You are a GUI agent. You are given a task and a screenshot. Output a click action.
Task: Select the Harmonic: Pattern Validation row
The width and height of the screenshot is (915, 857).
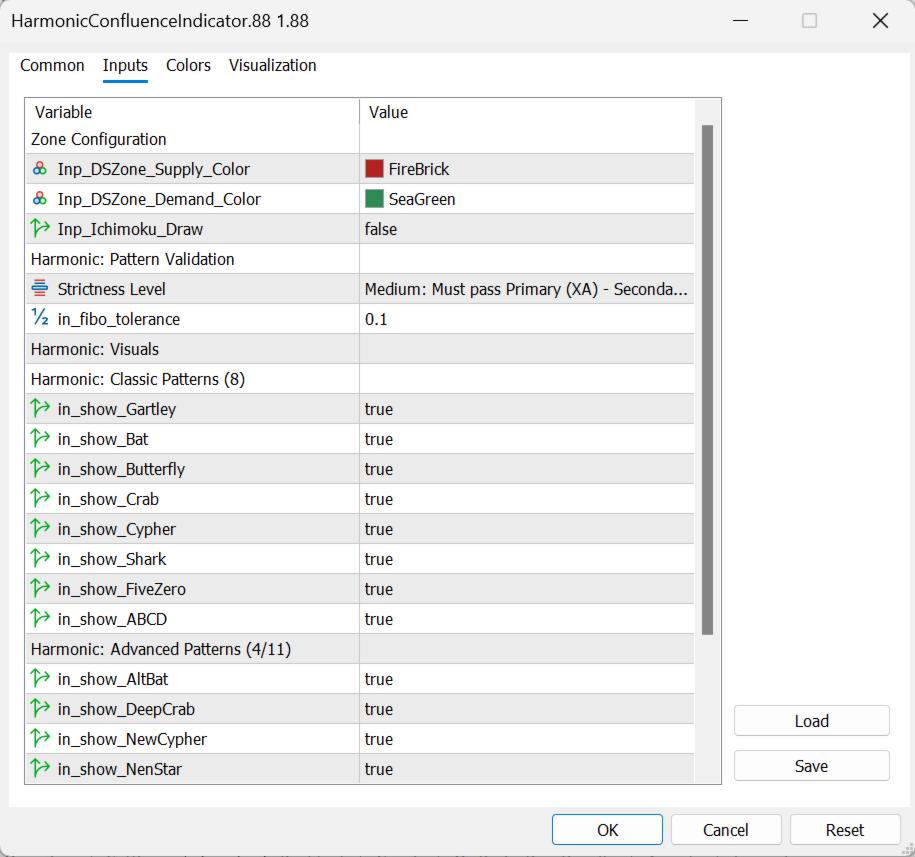point(359,259)
